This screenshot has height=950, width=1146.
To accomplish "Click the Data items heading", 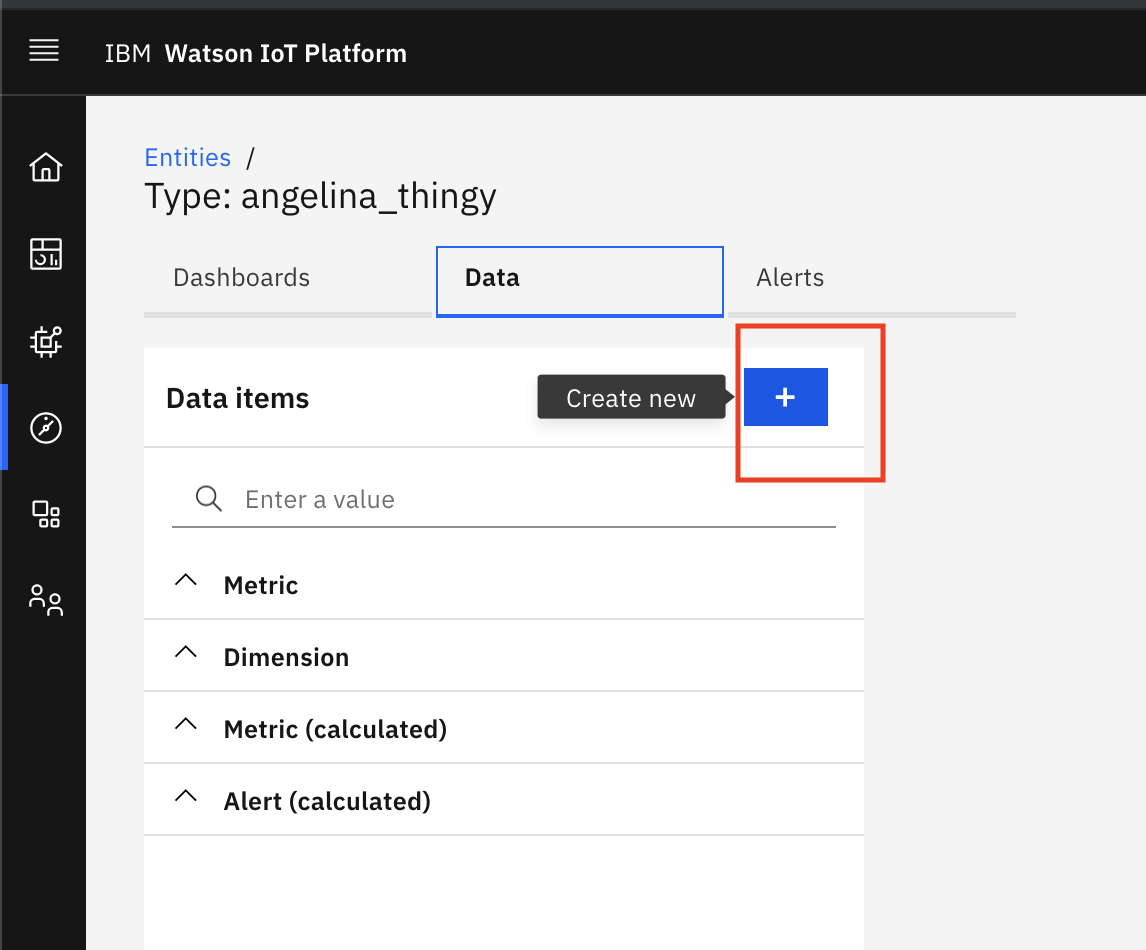I will [238, 398].
